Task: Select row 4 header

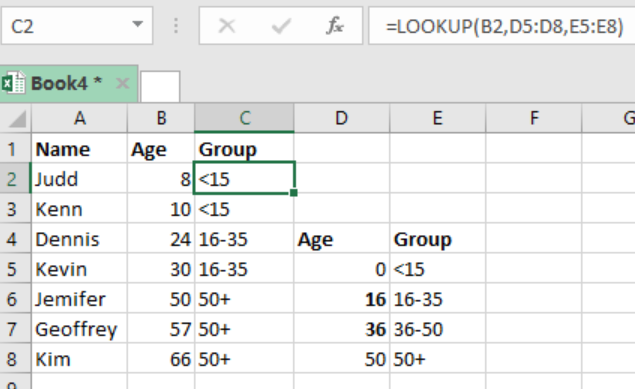Action: [15, 239]
